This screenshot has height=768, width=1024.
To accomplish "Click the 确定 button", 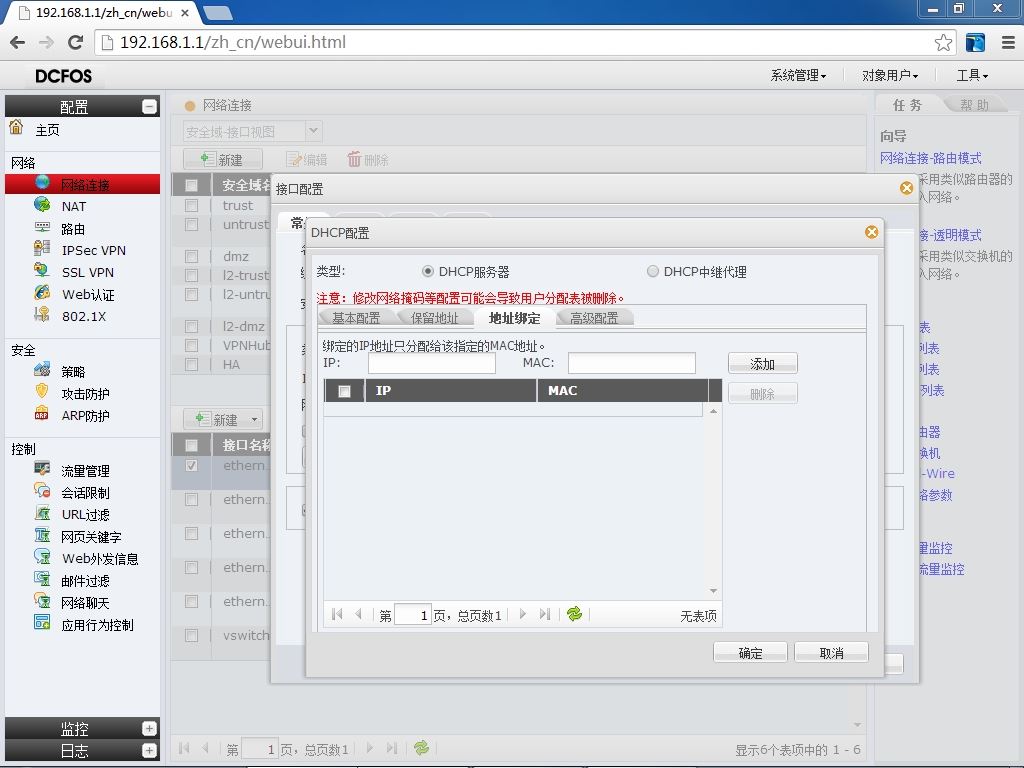I will point(750,652).
